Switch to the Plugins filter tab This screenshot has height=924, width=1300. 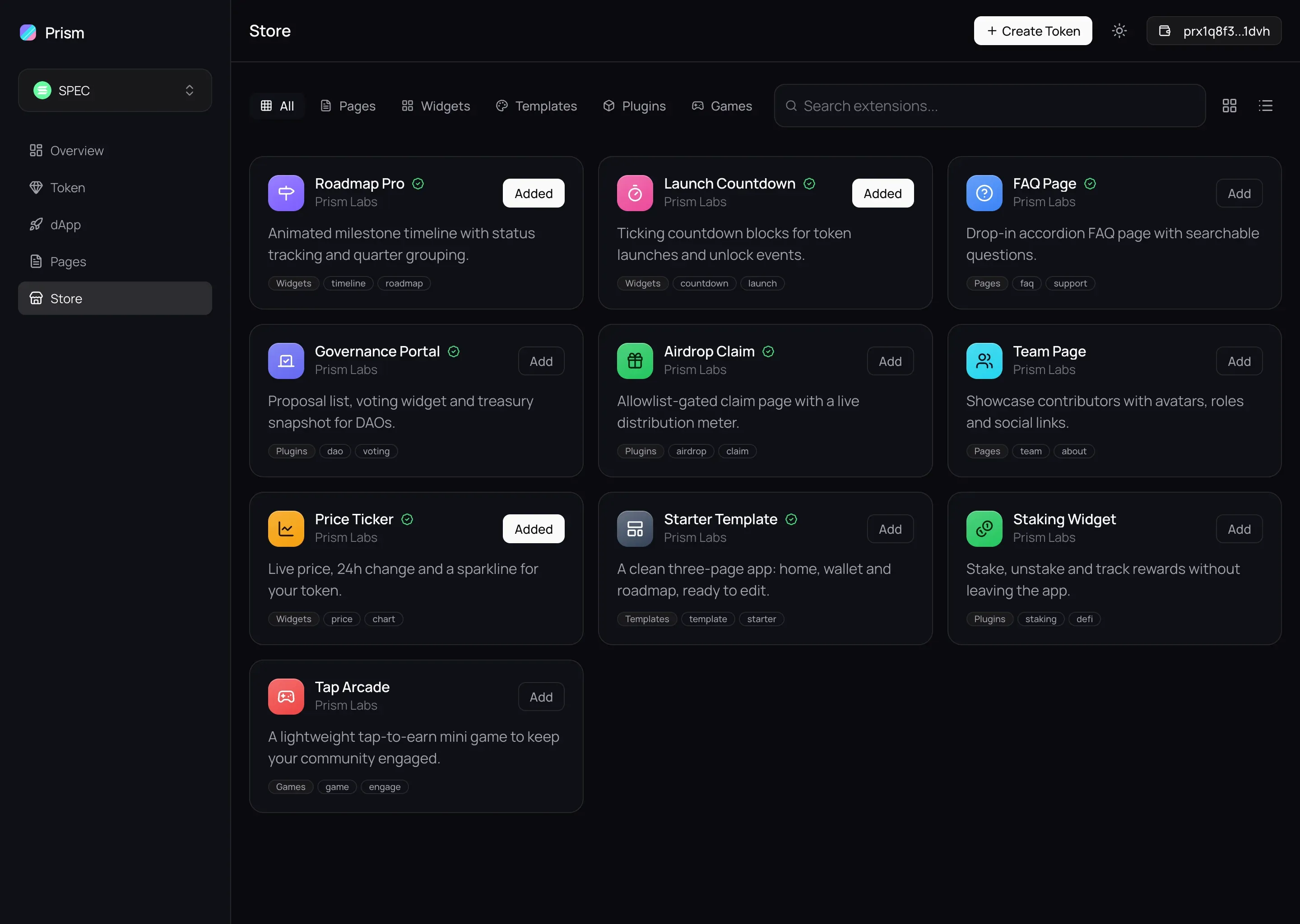pyautogui.click(x=635, y=106)
